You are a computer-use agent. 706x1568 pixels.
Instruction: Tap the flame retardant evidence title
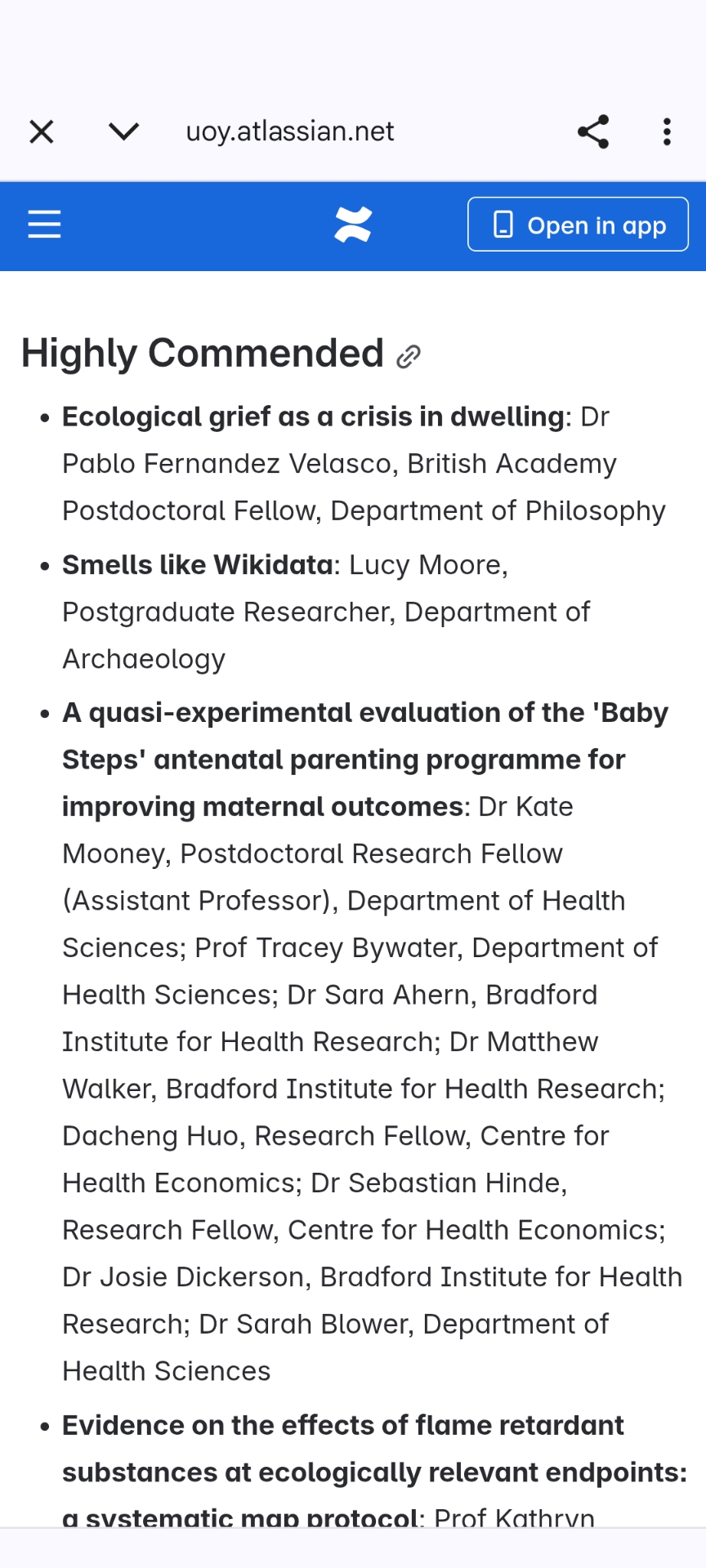click(343, 1426)
